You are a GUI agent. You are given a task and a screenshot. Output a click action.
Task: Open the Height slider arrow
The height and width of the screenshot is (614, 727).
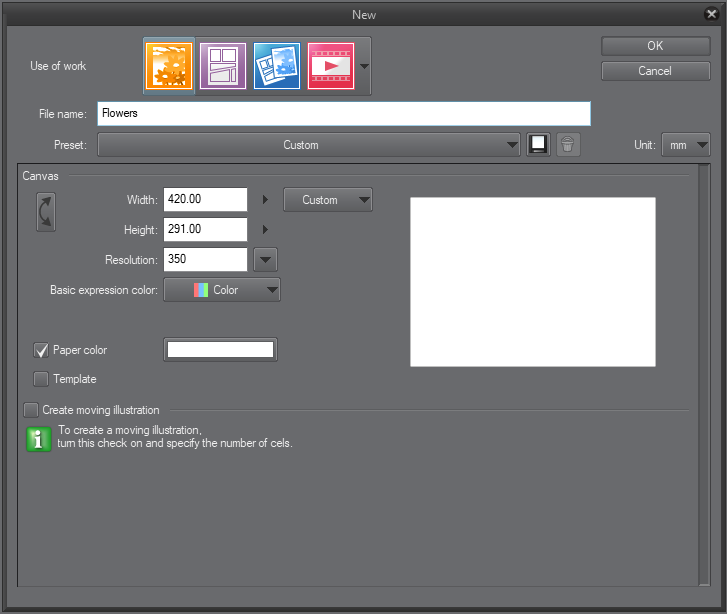265,229
